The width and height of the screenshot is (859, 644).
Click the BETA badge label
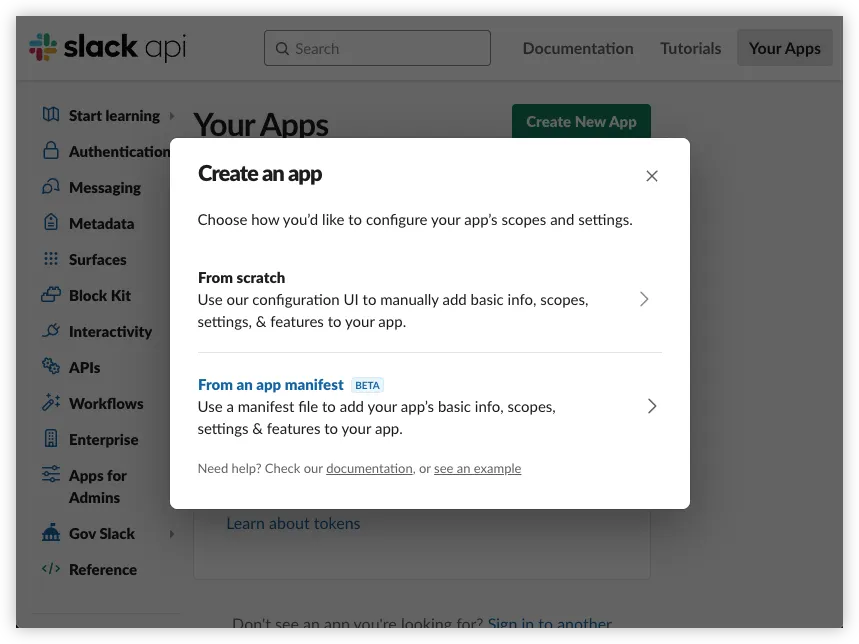click(x=367, y=386)
